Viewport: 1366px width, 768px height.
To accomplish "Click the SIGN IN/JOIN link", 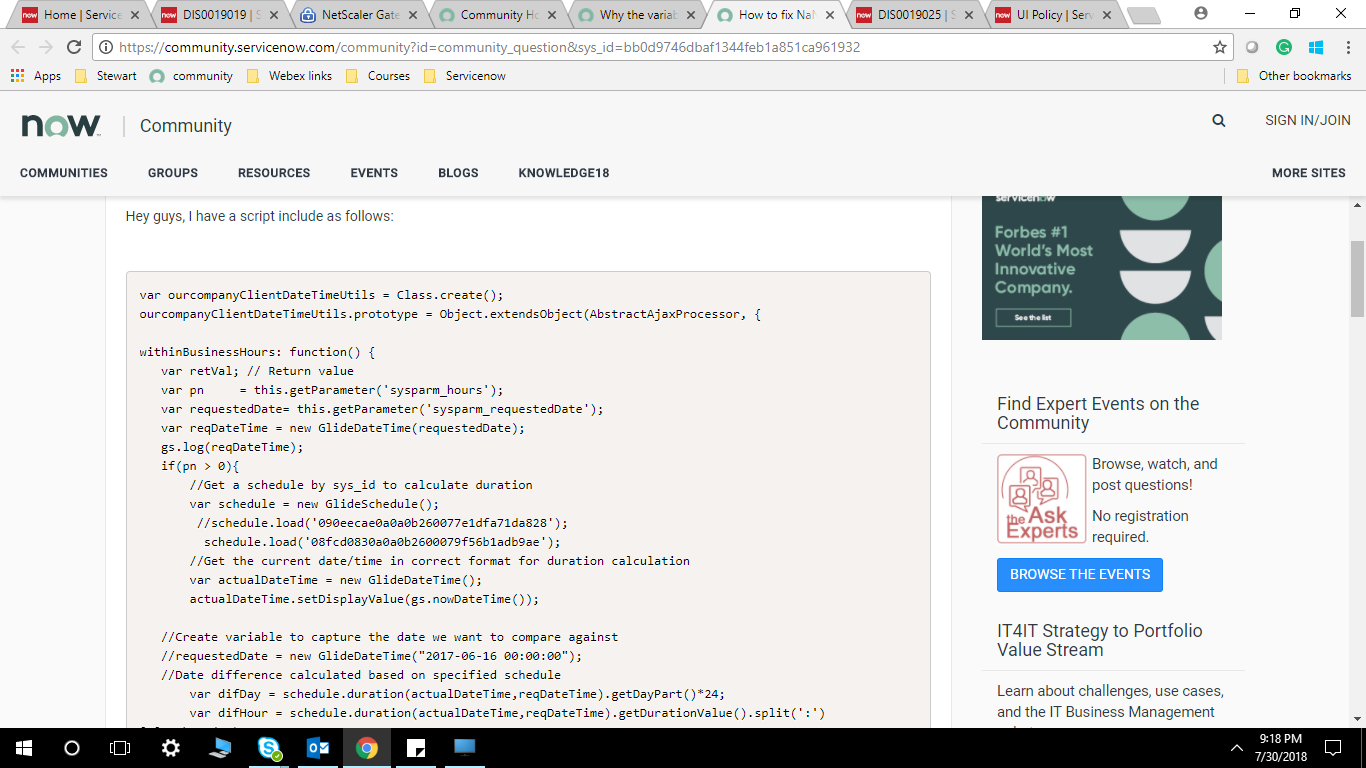I will [x=1308, y=120].
